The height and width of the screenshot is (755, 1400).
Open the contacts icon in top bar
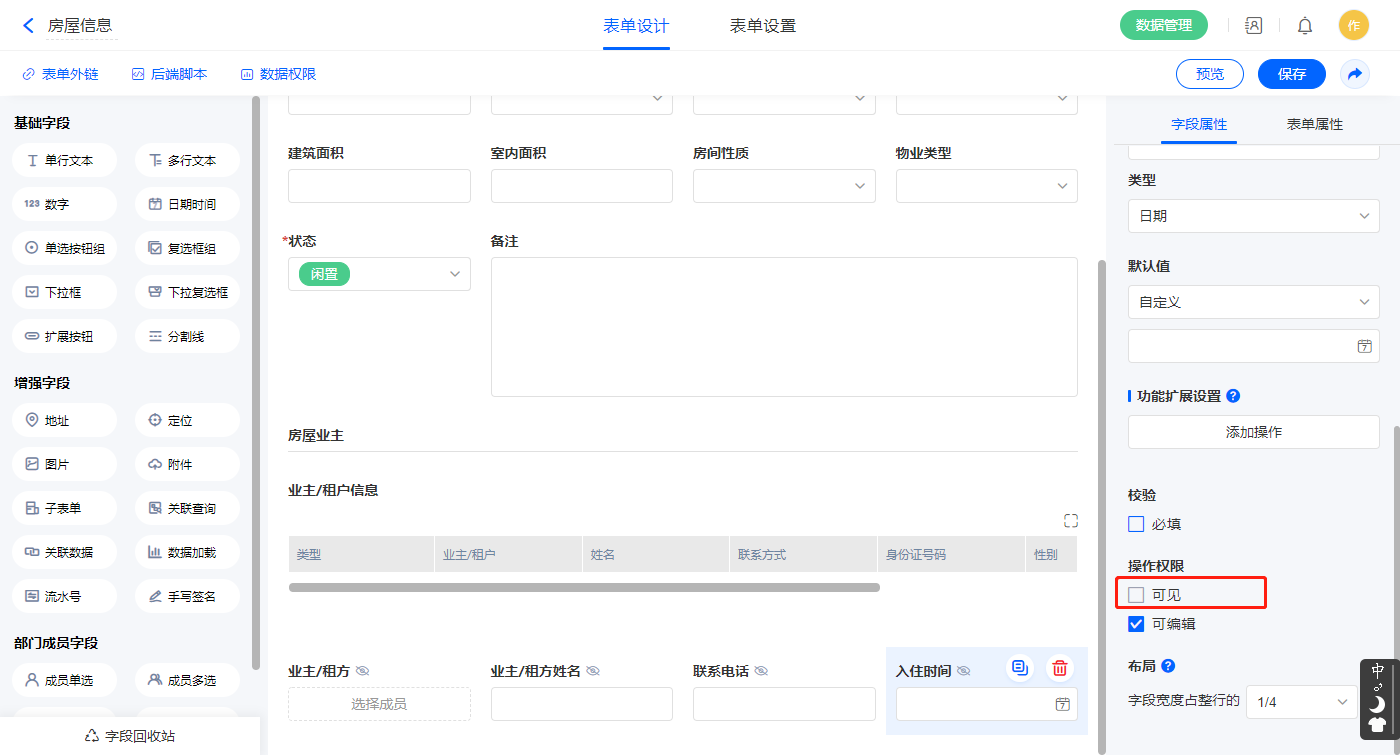click(x=1253, y=26)
